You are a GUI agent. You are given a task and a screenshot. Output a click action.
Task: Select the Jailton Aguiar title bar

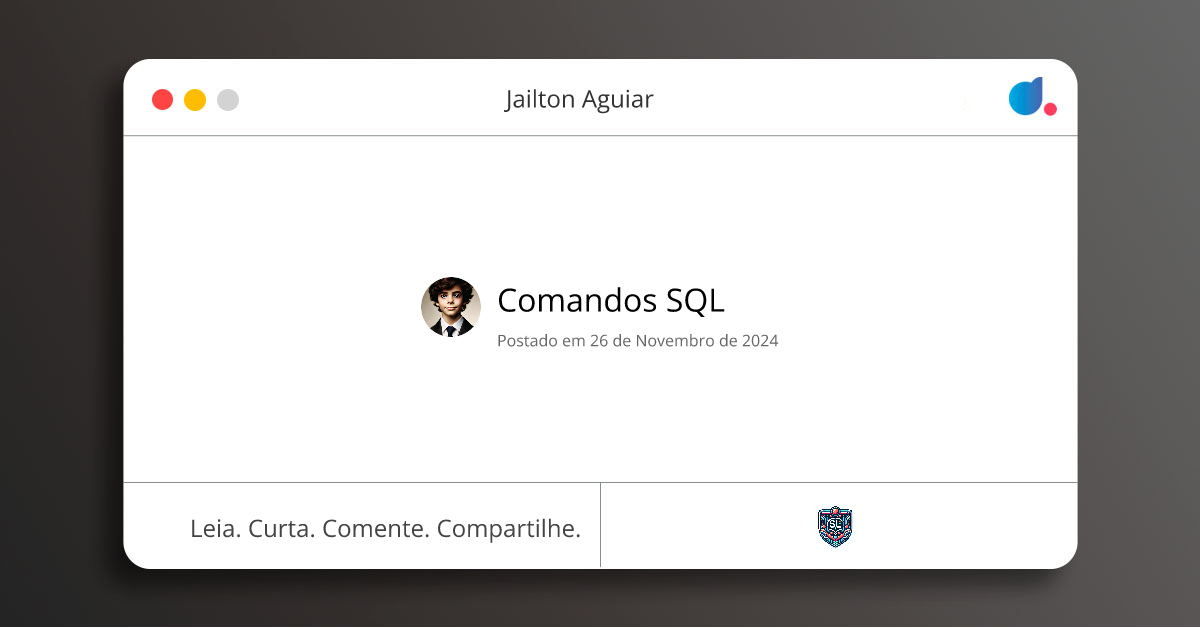580,99
